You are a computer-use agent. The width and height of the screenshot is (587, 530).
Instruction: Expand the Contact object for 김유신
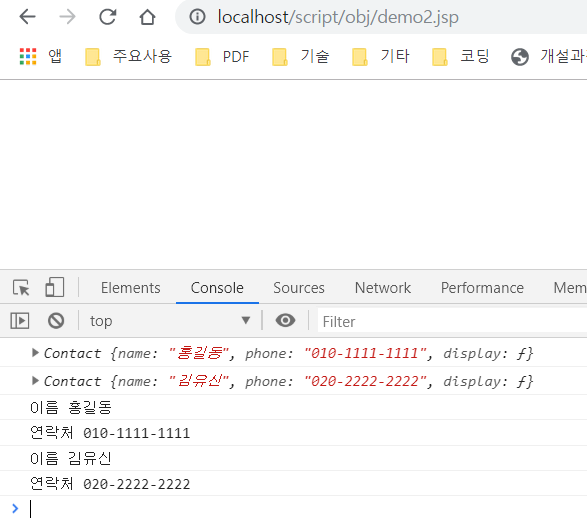(35, 381)
